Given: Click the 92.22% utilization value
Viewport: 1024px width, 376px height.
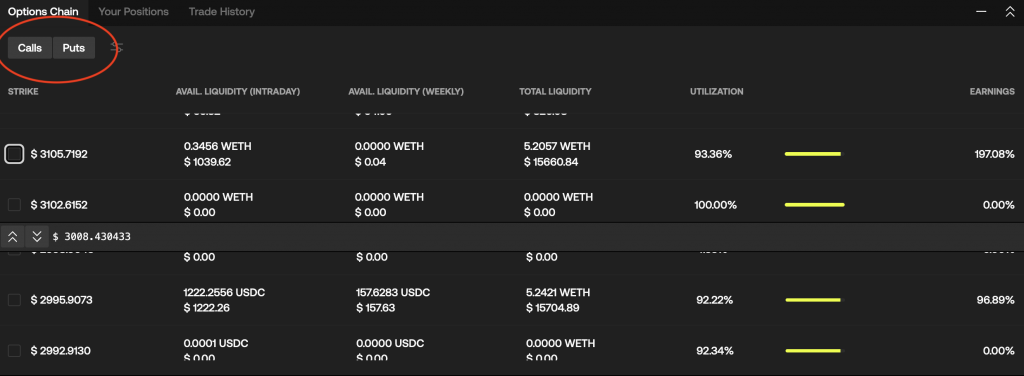Looking at the screenshot, I should coord(714,300).
